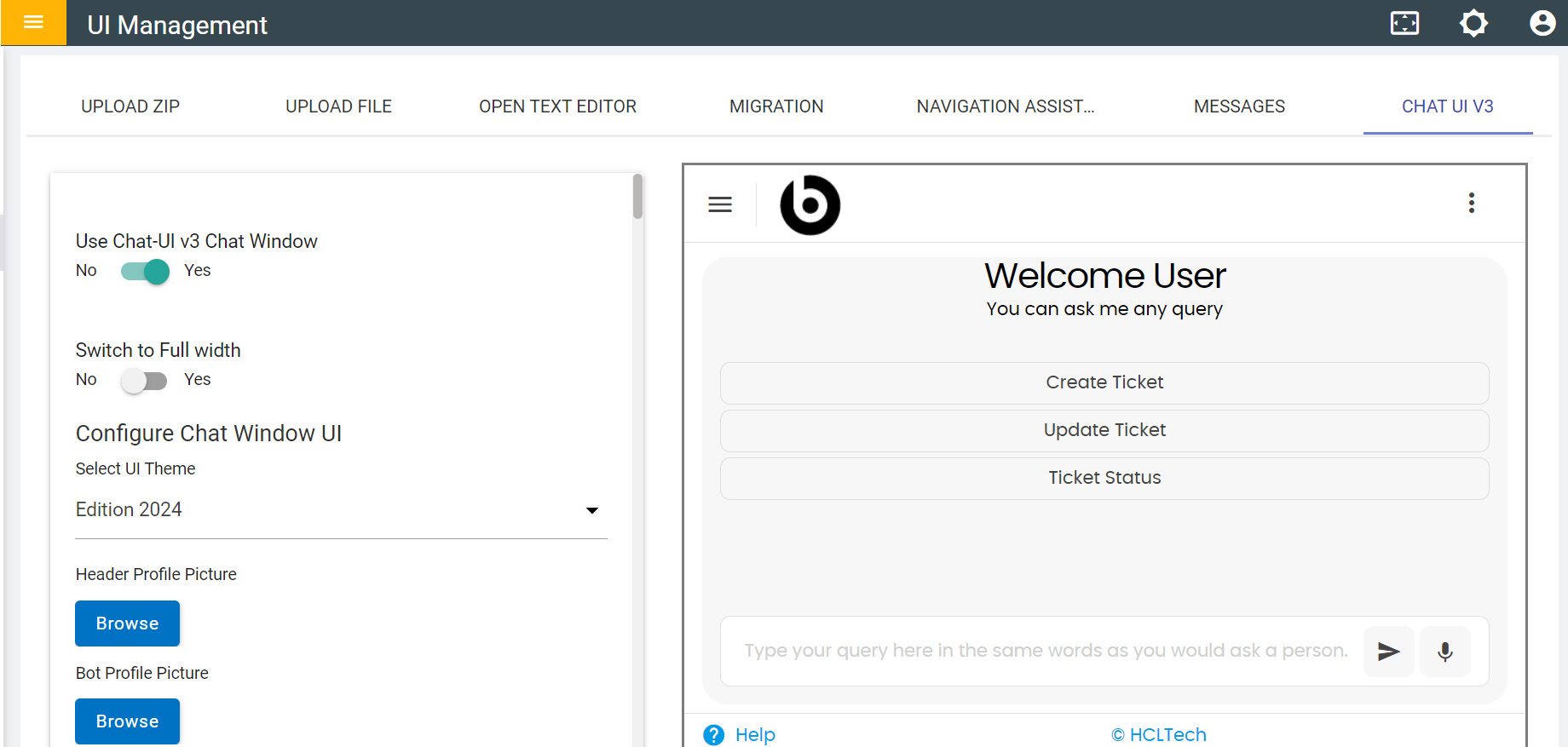Focus the chat query input field
The width and height of the screenshot is (1568, 747).
(1046, 651)
